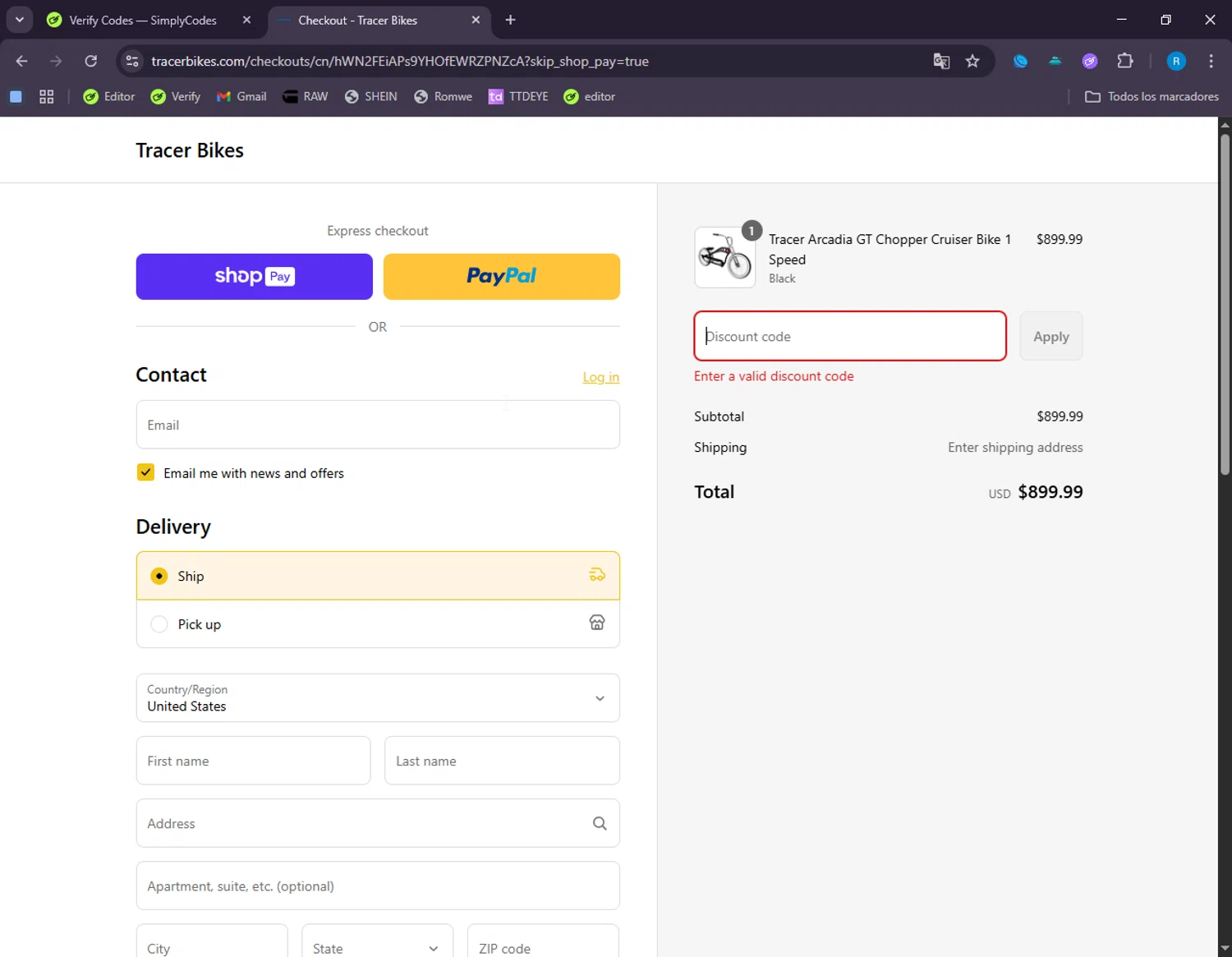Click the Tracer Bikes store title
Viewport: 1232px width, 957px height.
(190, 150)
